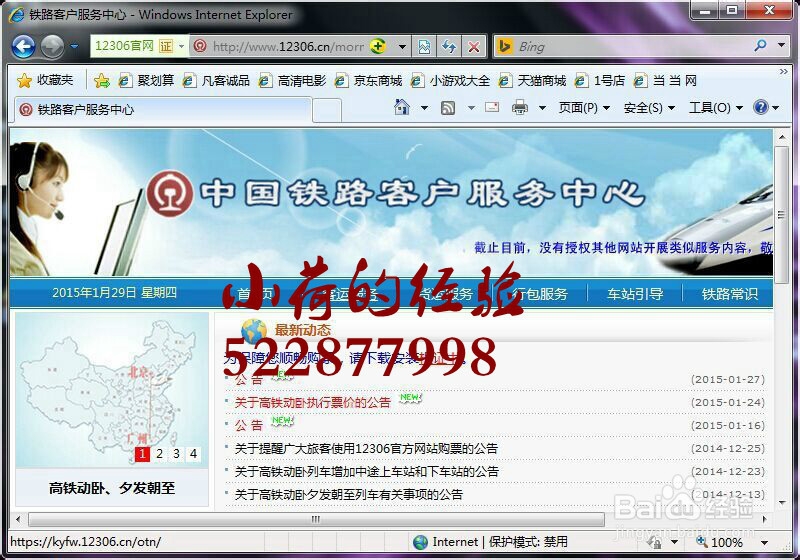The height and width of the screenshot is (560, 800).
Task: Click the search magnifier icon
Action: 760,46
